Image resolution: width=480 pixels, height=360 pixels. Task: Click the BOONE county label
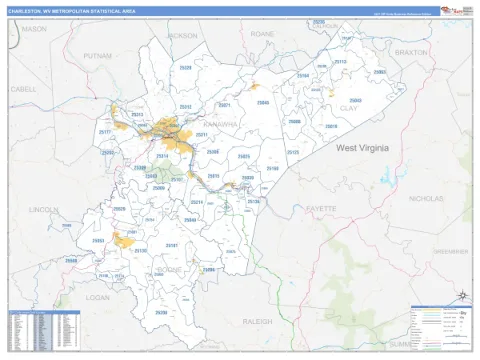pos(170,269)
